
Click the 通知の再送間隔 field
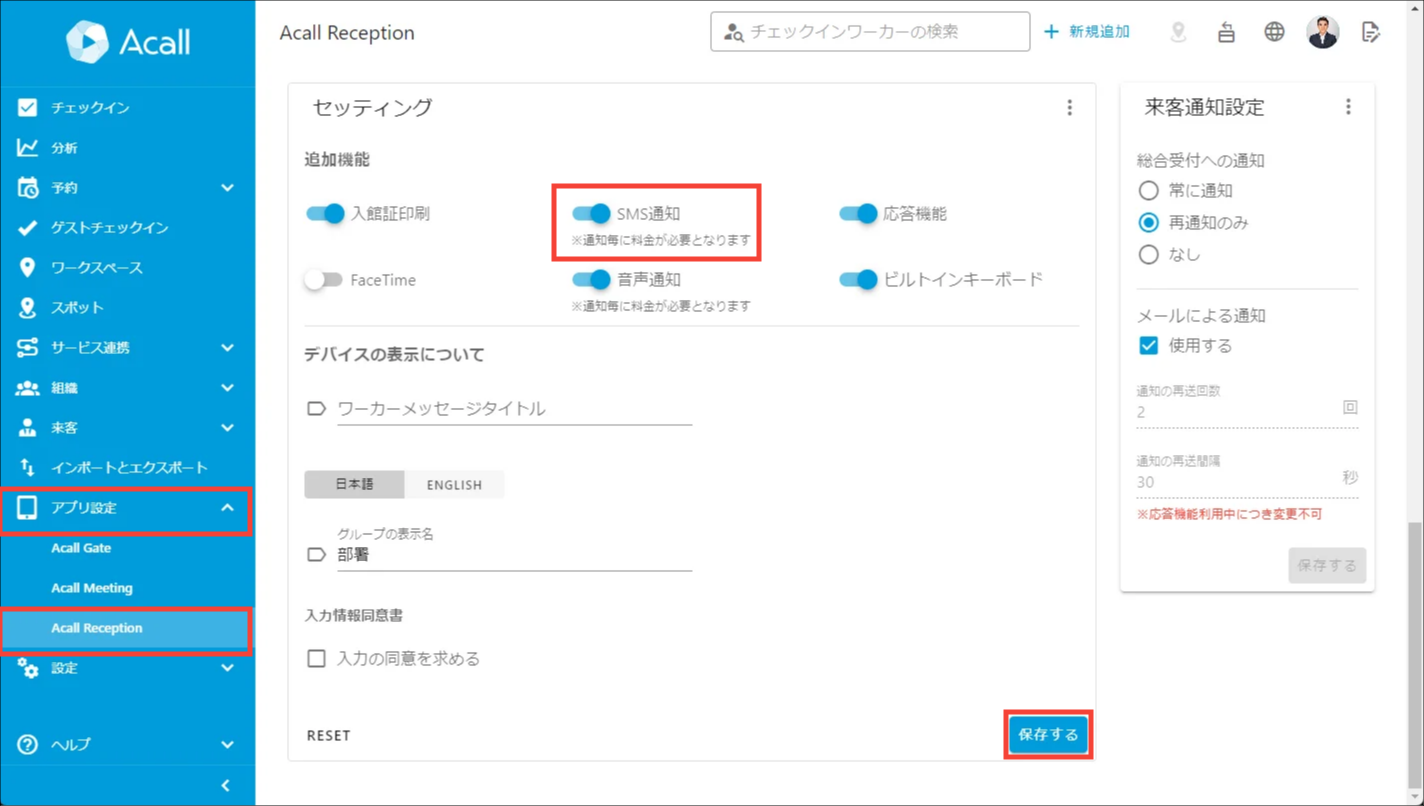1247,481
